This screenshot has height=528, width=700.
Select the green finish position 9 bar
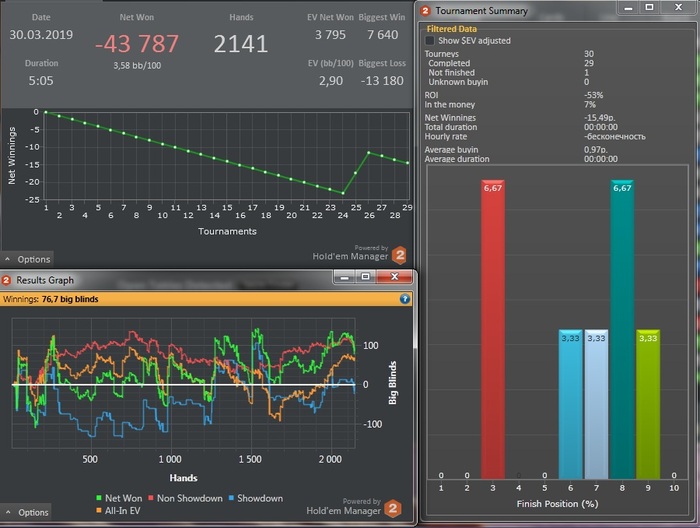[648, 404]
